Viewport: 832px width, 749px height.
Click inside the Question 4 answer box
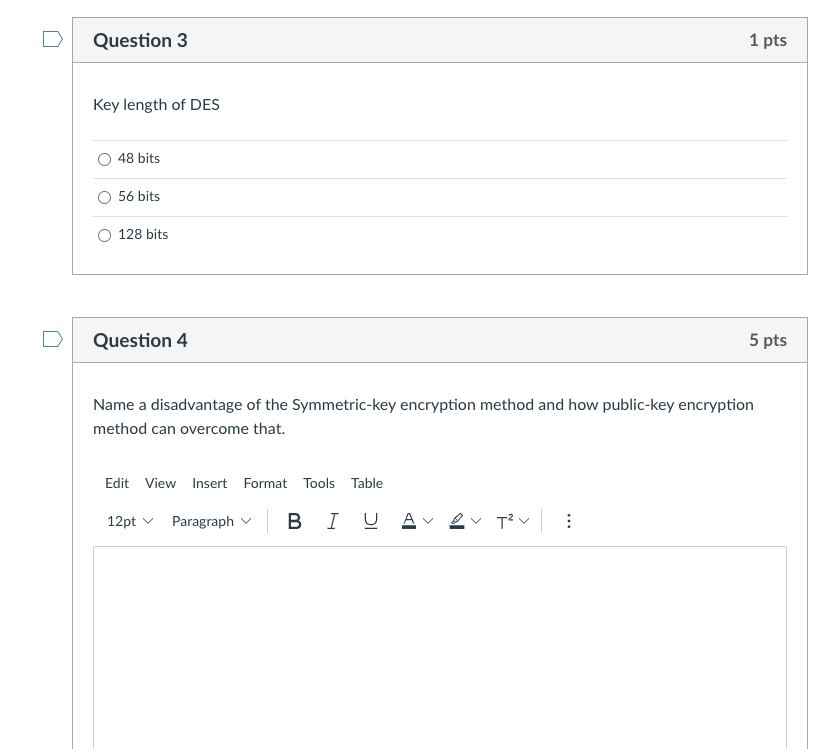[x=440, y=647]
